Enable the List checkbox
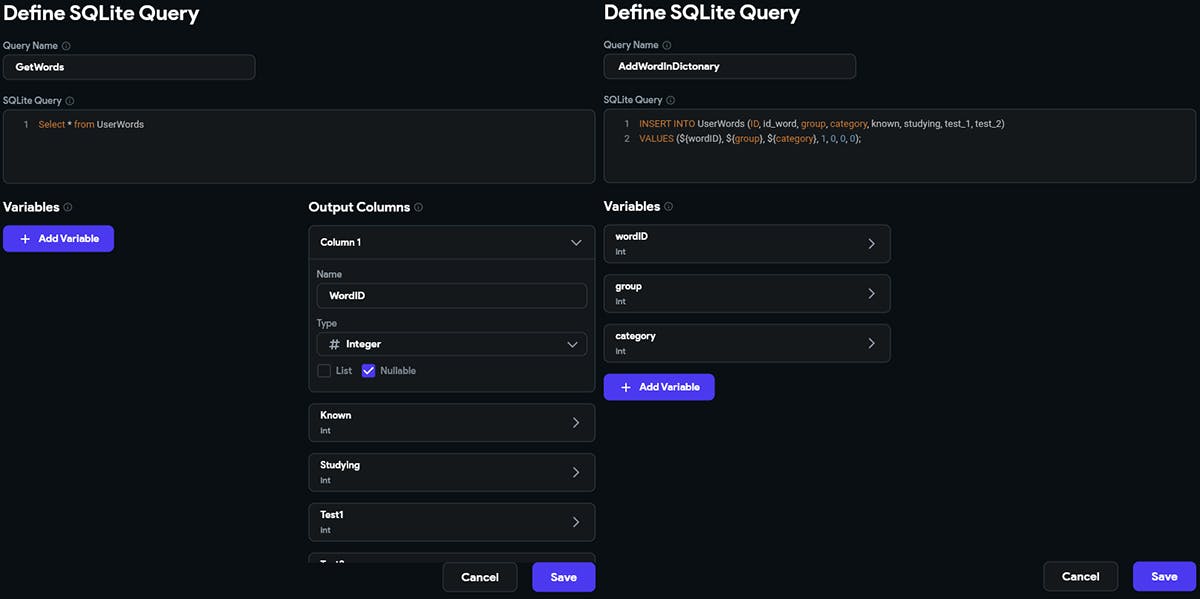This screenshot has width=1200, height=599. 324,371
